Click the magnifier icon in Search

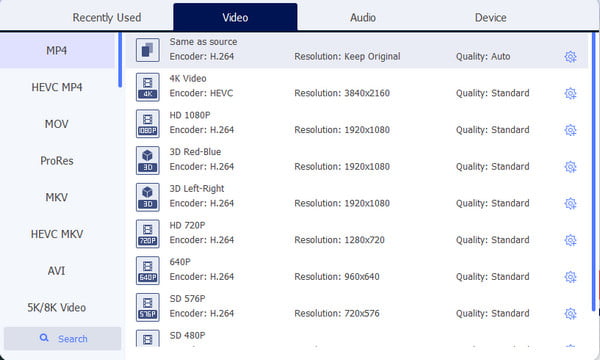click(44, 338)
